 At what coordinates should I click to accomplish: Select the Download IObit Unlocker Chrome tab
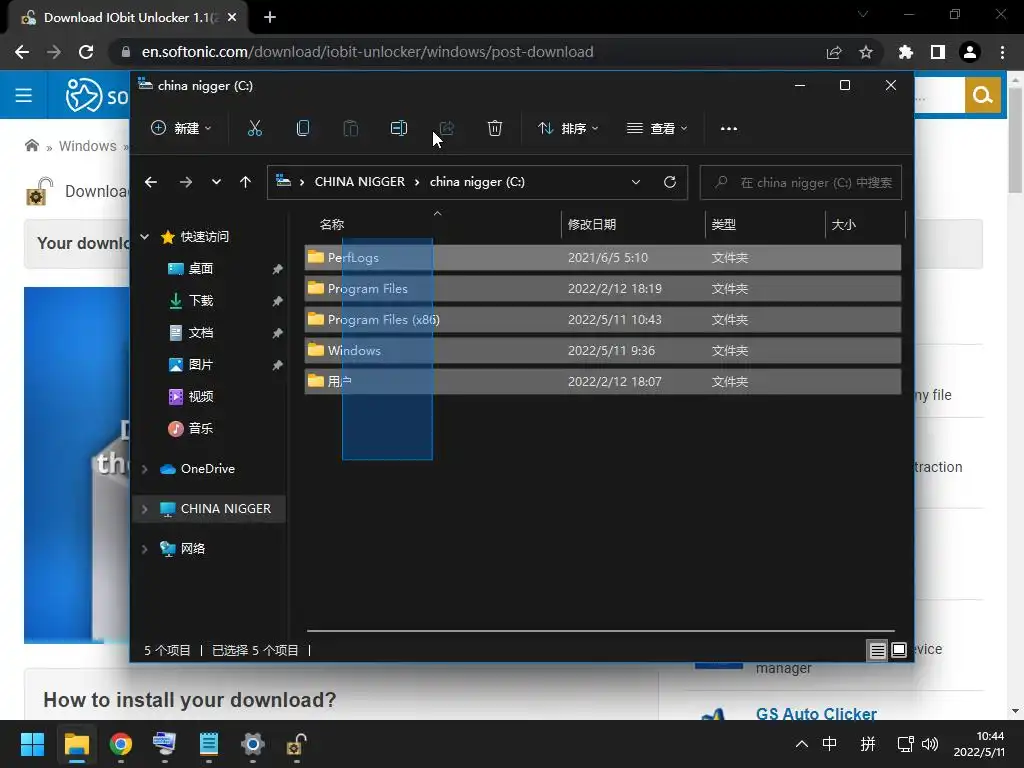pos(129,18)
